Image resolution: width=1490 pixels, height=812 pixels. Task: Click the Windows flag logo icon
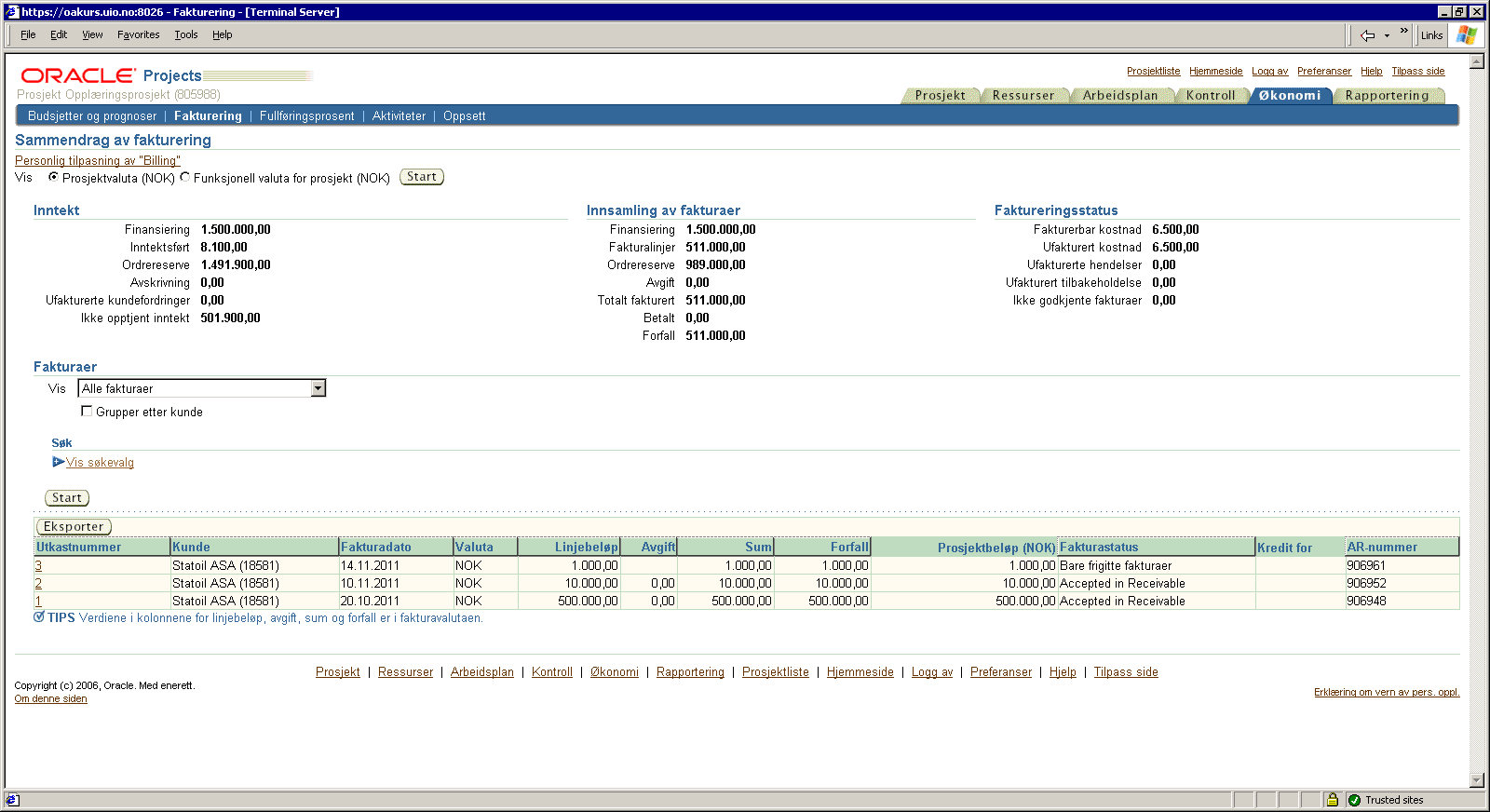(1467, 35)
